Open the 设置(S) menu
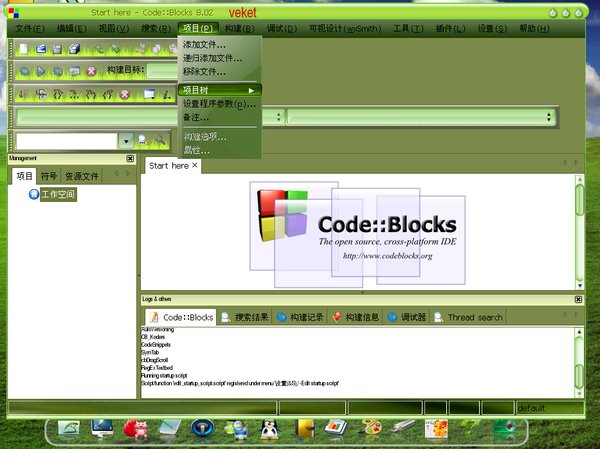 coord(492,29)
